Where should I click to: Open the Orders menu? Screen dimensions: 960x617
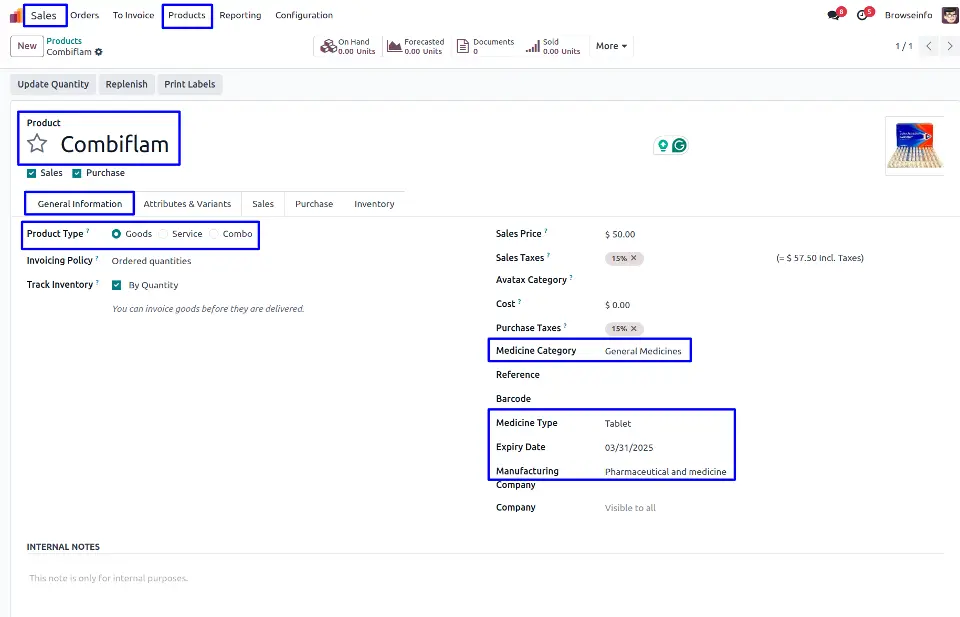tap(84, 15)
